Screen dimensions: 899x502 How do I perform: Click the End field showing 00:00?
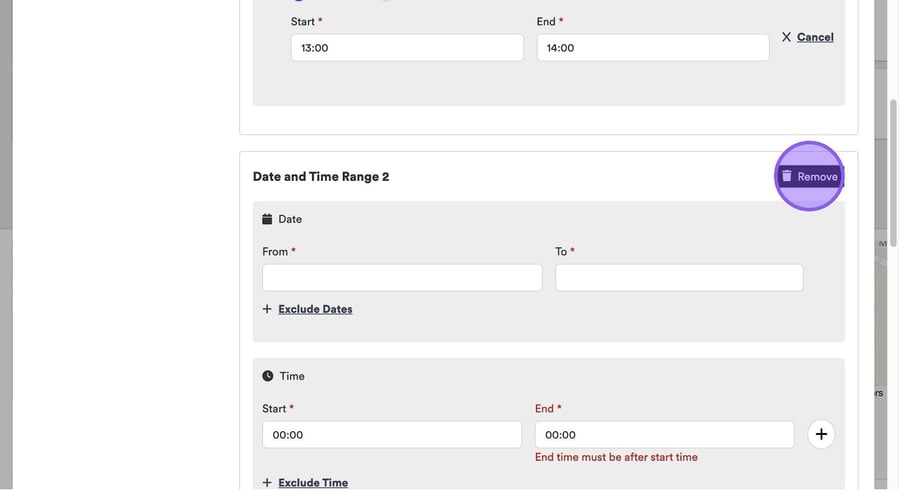664,435
